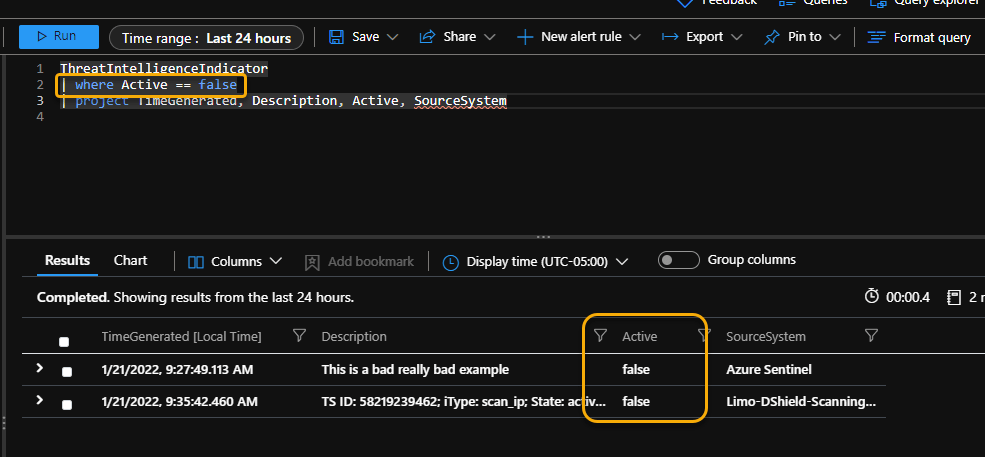This screenshot has width=985, height=457.
Task: Click the Save disk icon
Action: [x=337, y=37]
